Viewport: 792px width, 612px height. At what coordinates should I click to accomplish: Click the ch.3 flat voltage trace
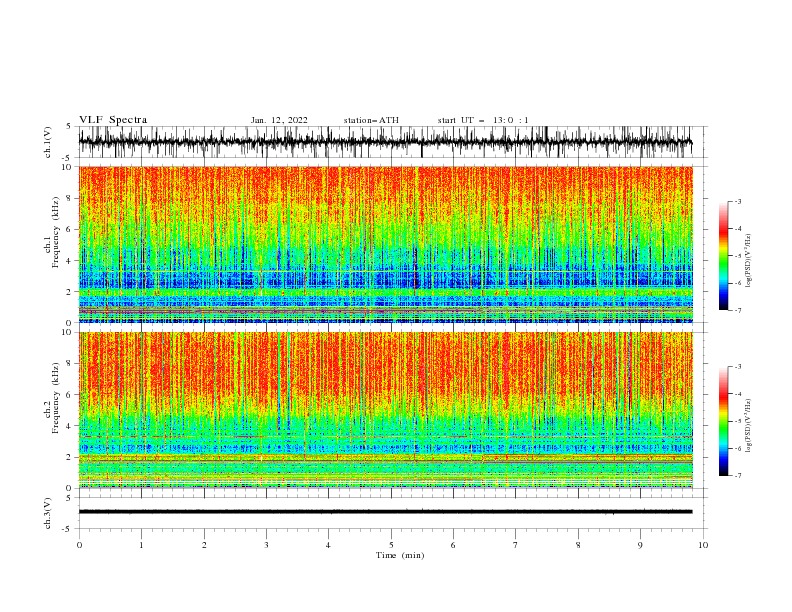385,512
